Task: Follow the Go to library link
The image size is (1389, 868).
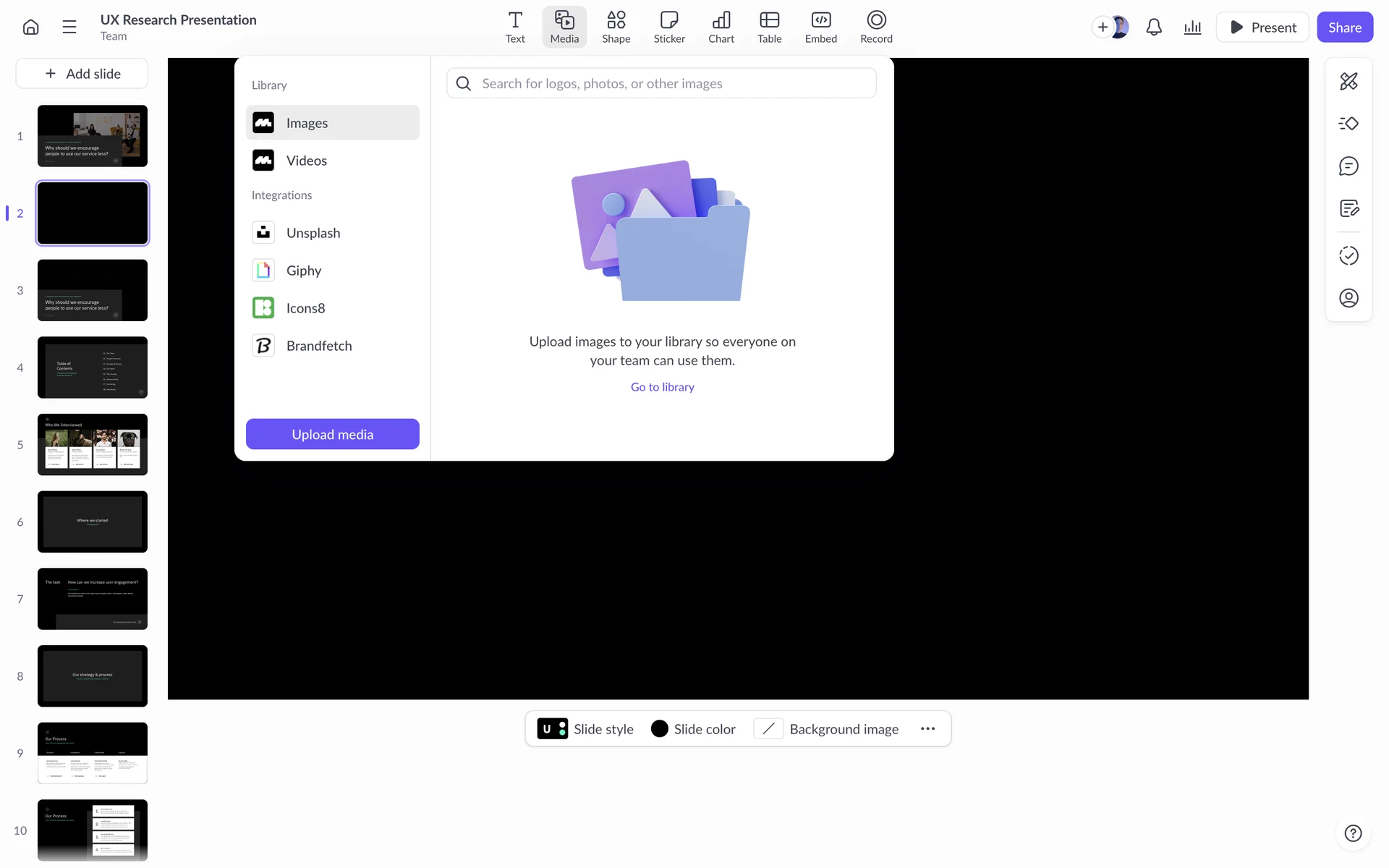Action: tap(662, 387)
